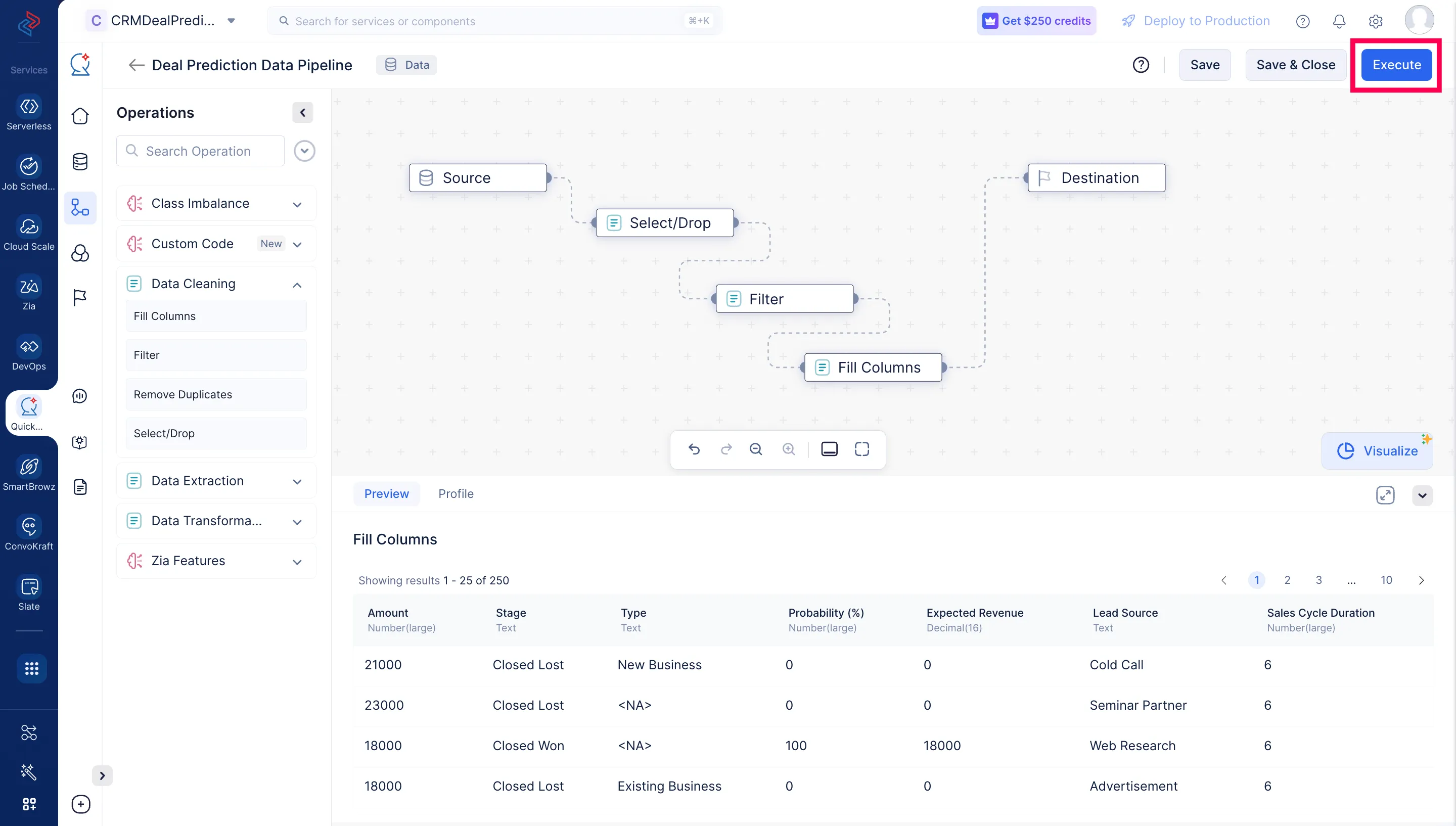Go to results page 3 in pagination
Image resolution: width=1456 pixels, height=826 pixels.
tap(1318, 580)
